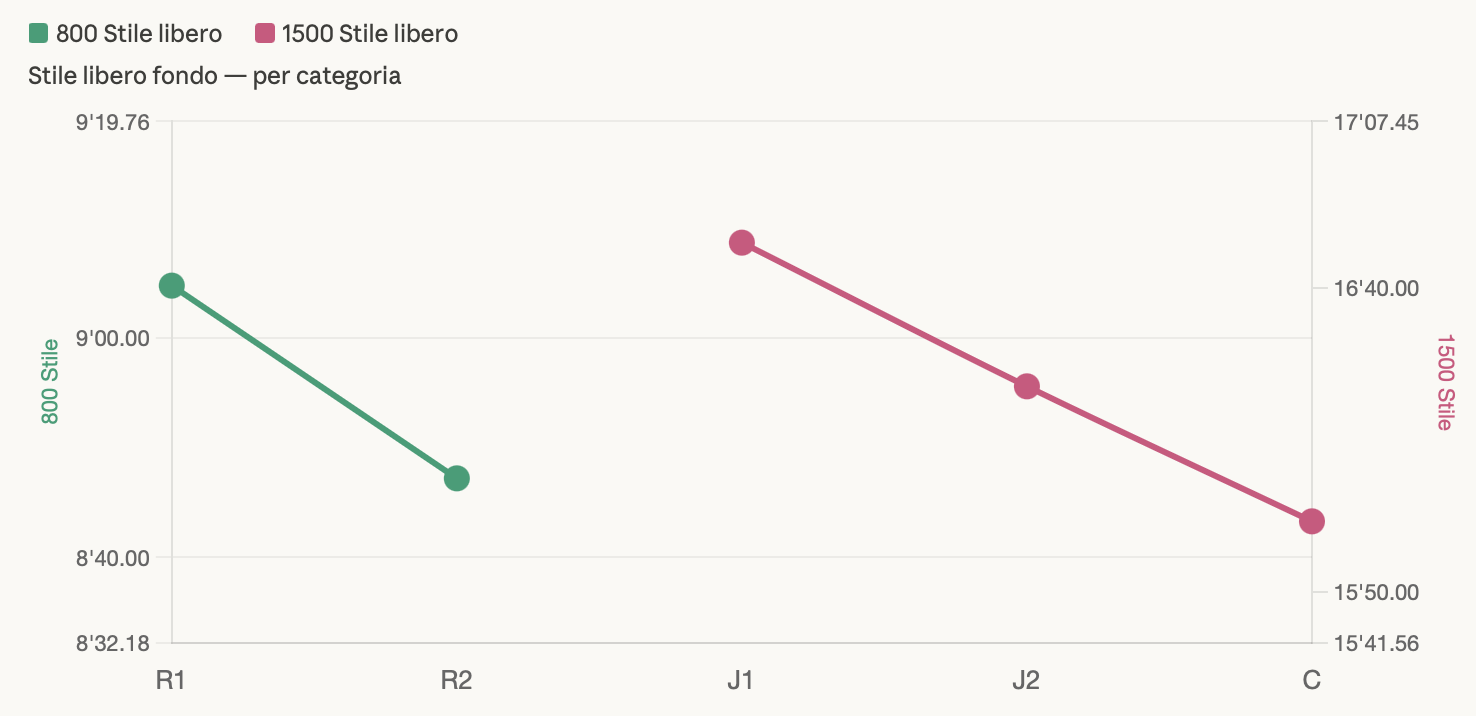1476x716 pixels.
Task: Click the left axis title 800 Stile
Action: tap(50, 381)
